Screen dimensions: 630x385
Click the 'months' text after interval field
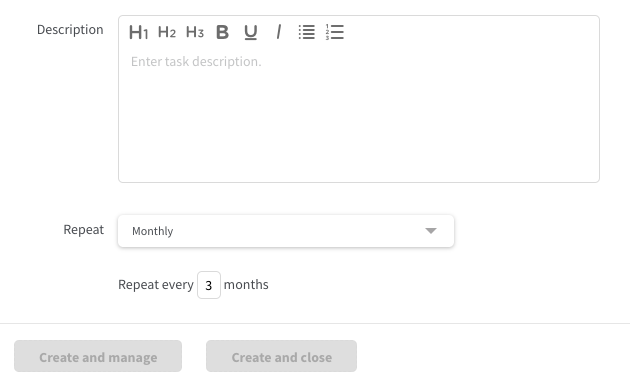pyautogui.click(x=246, y=285)
